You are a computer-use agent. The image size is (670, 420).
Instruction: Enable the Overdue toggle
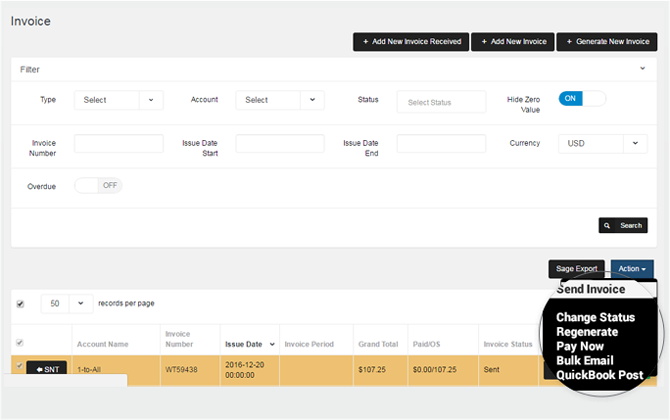pyautogui.click(x=98, y=185)
